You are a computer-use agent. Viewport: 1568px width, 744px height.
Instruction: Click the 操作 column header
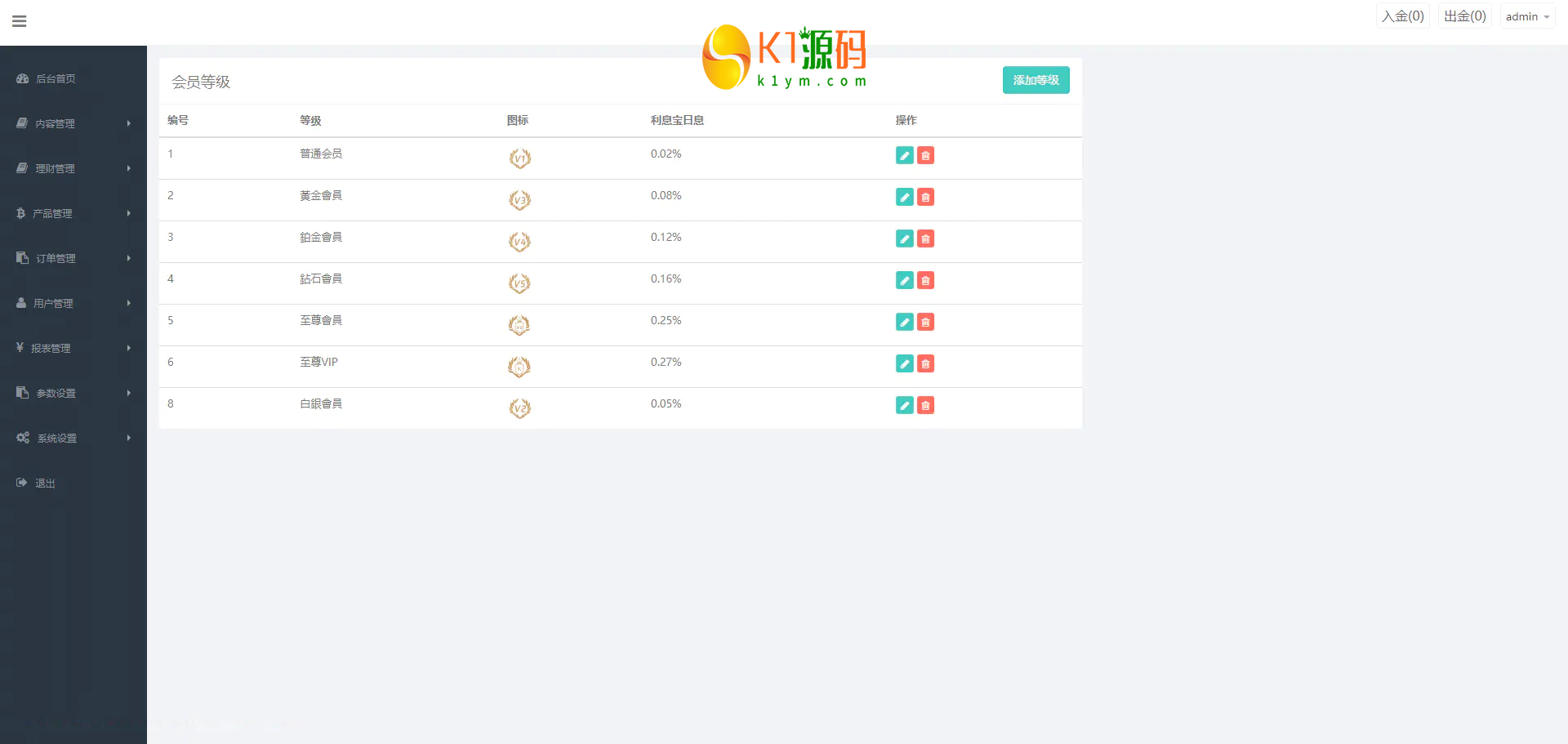click(906, 121)
